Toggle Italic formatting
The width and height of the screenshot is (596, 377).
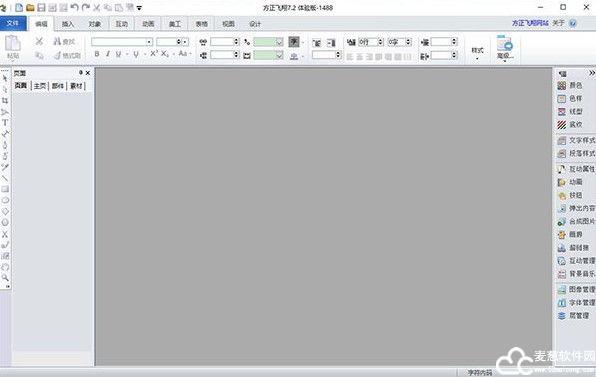coord(108,54)
